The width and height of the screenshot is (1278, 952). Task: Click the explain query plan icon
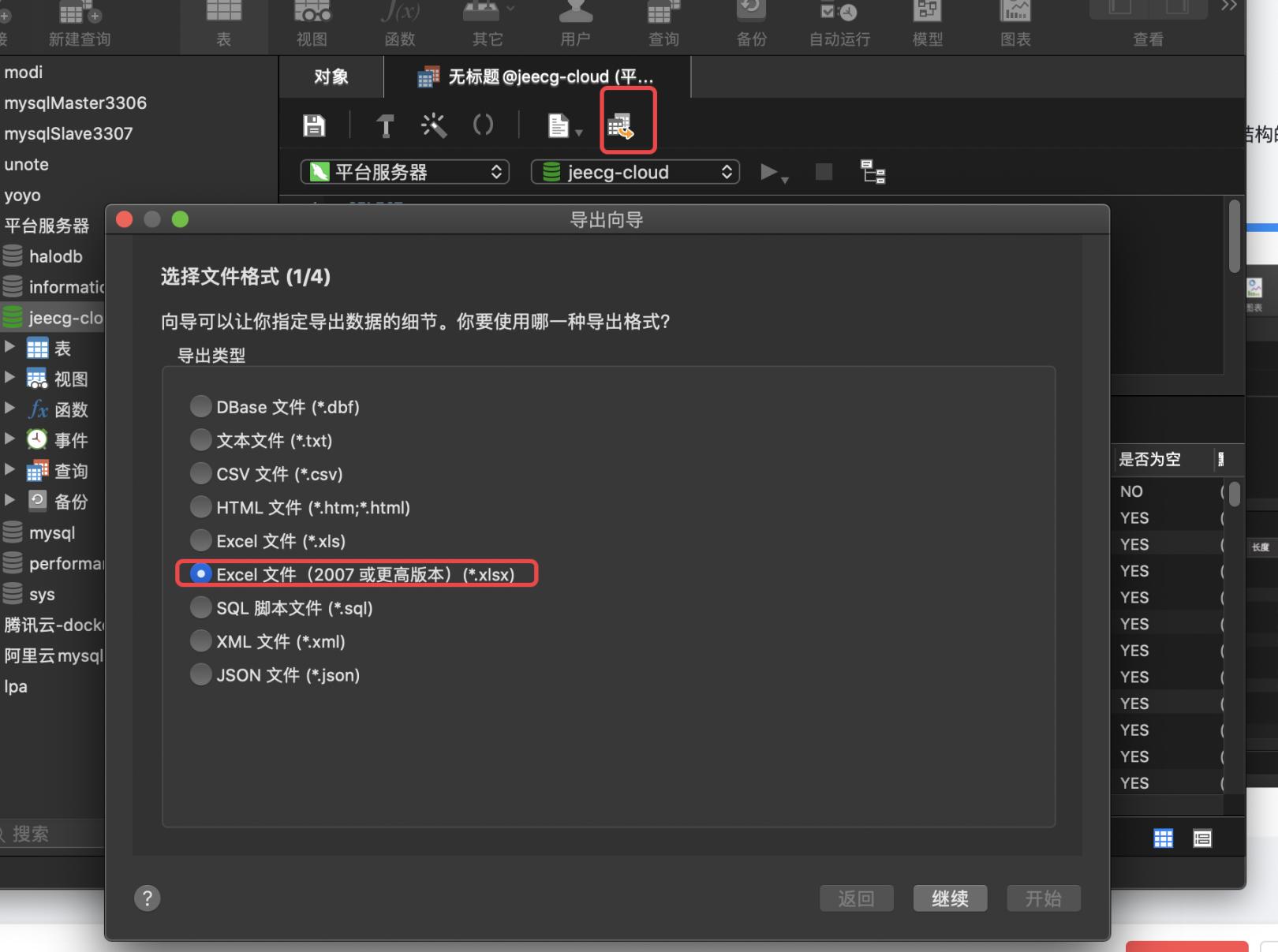pos(873,172)
